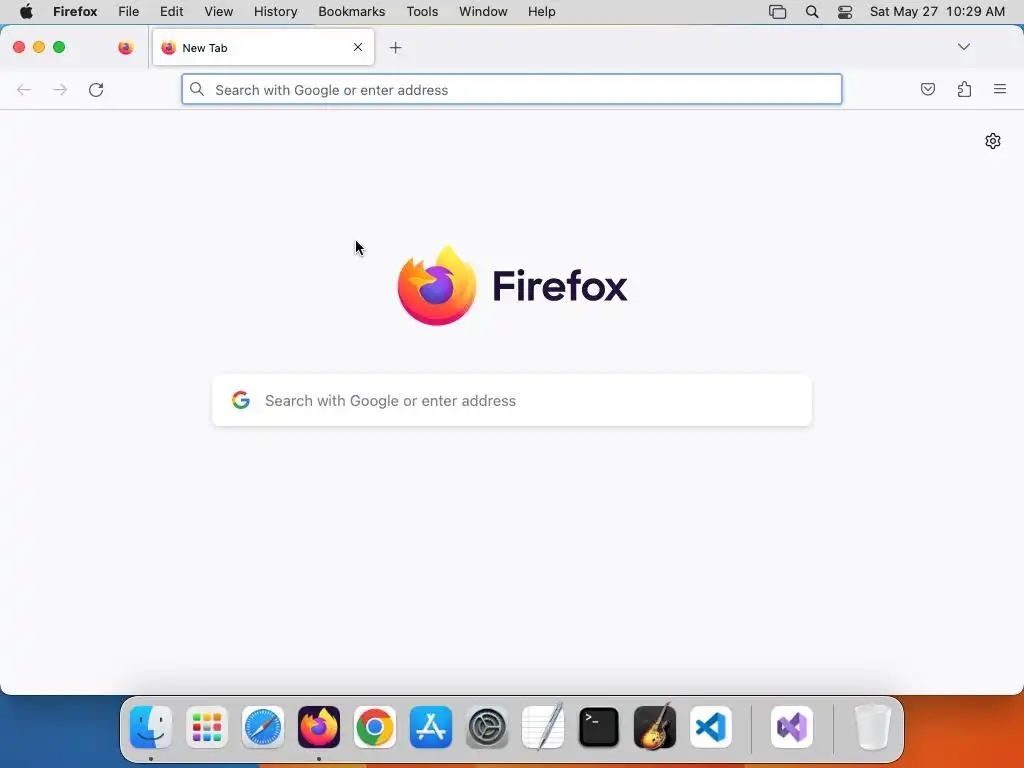Open the Firefox application menu
The image size is (1024, 768).
(75, 12)
